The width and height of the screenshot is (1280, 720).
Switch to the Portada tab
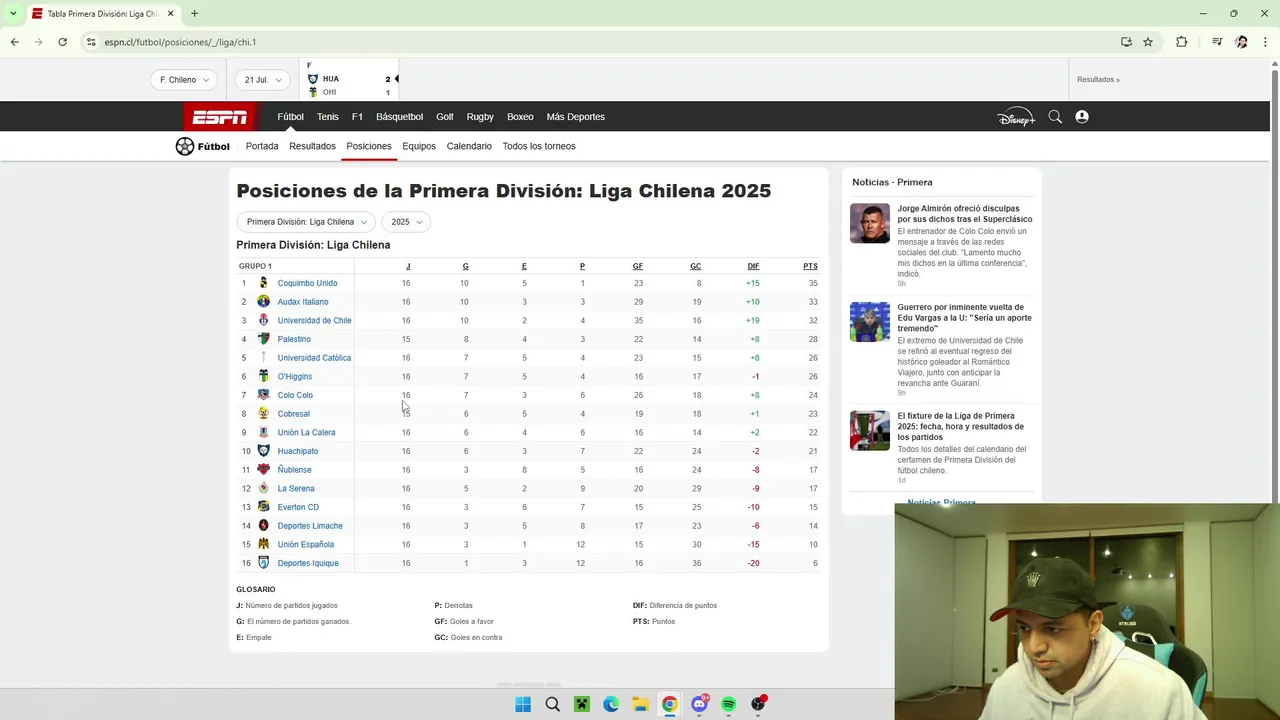[262, 146]
